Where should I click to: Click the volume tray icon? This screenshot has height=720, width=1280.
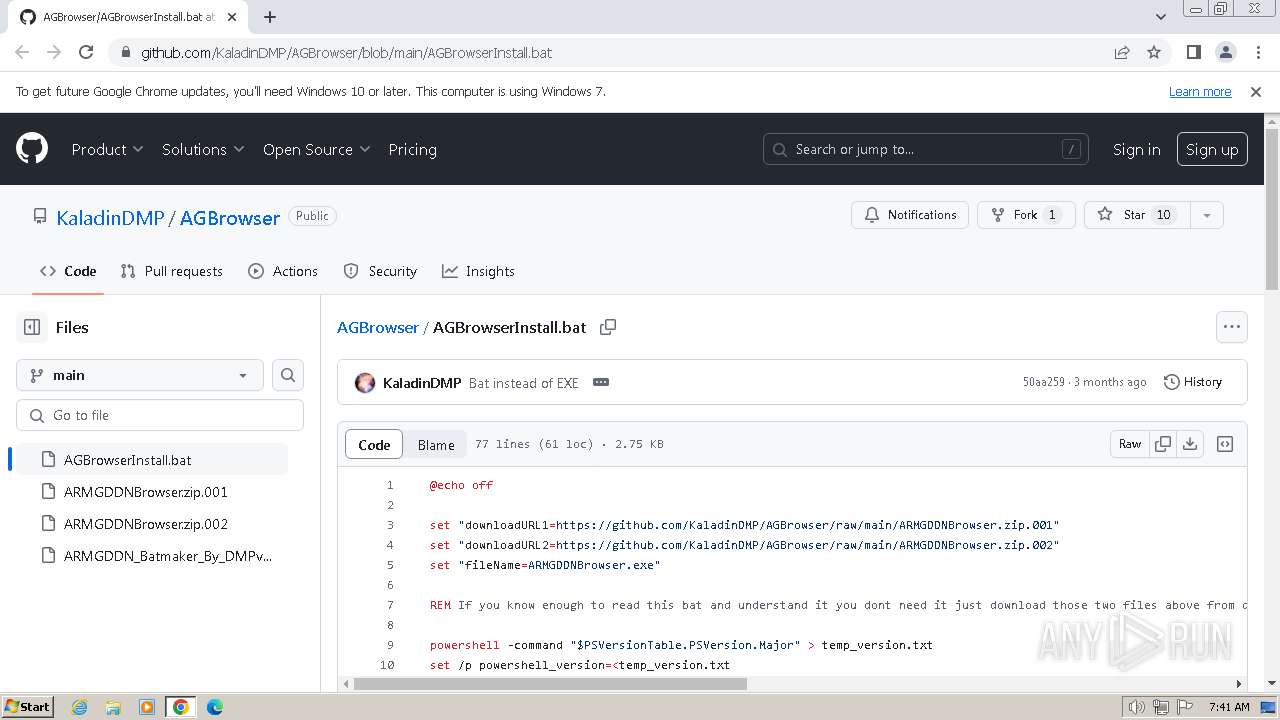click(x=1136, y=707)
